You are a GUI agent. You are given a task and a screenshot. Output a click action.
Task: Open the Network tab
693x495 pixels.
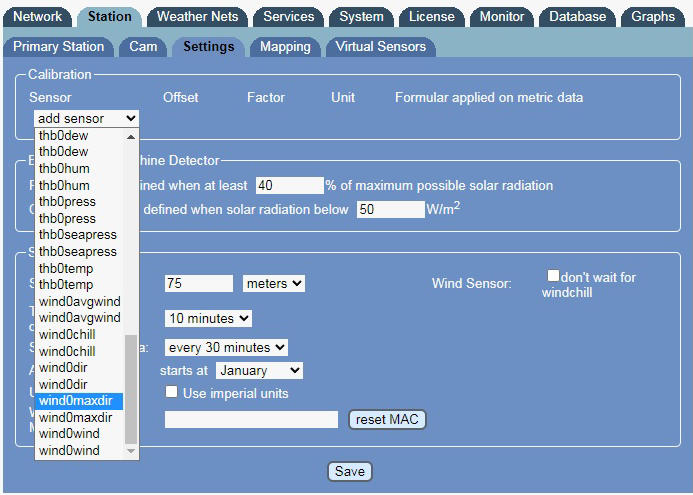38,17
